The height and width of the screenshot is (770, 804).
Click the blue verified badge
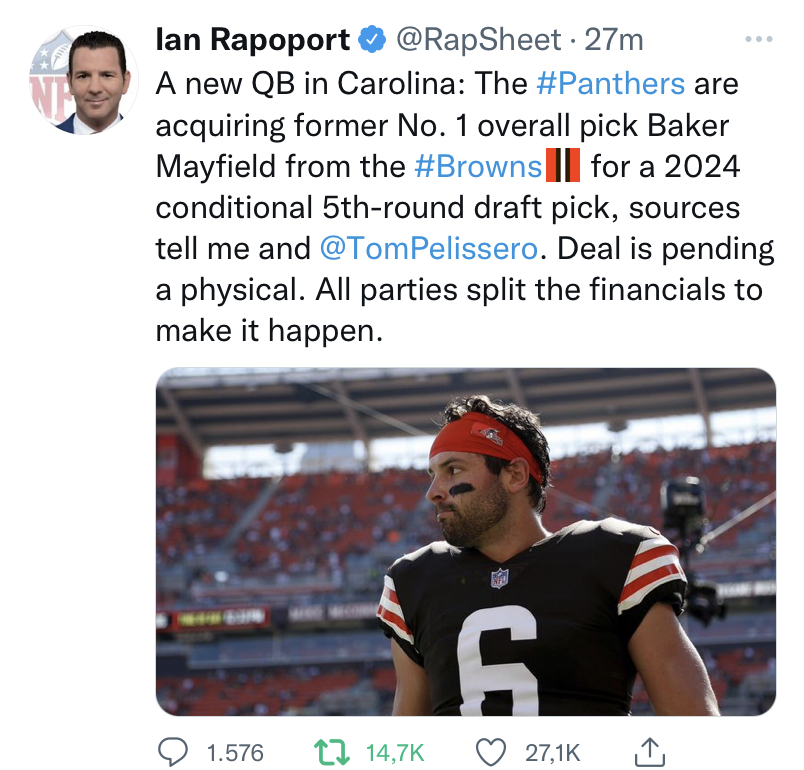[372, 39]
